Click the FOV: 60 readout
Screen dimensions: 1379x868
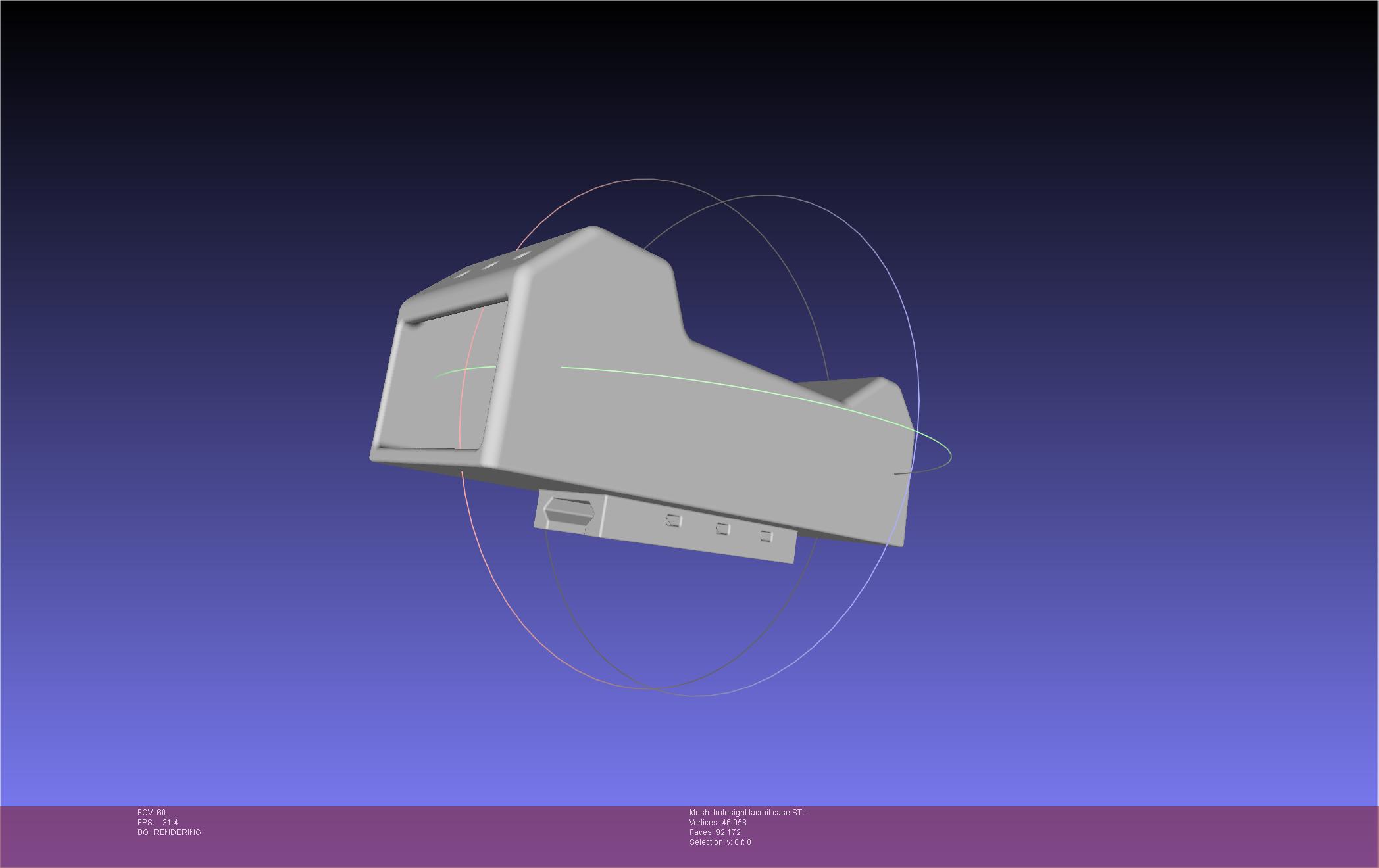tap(152, 813)
